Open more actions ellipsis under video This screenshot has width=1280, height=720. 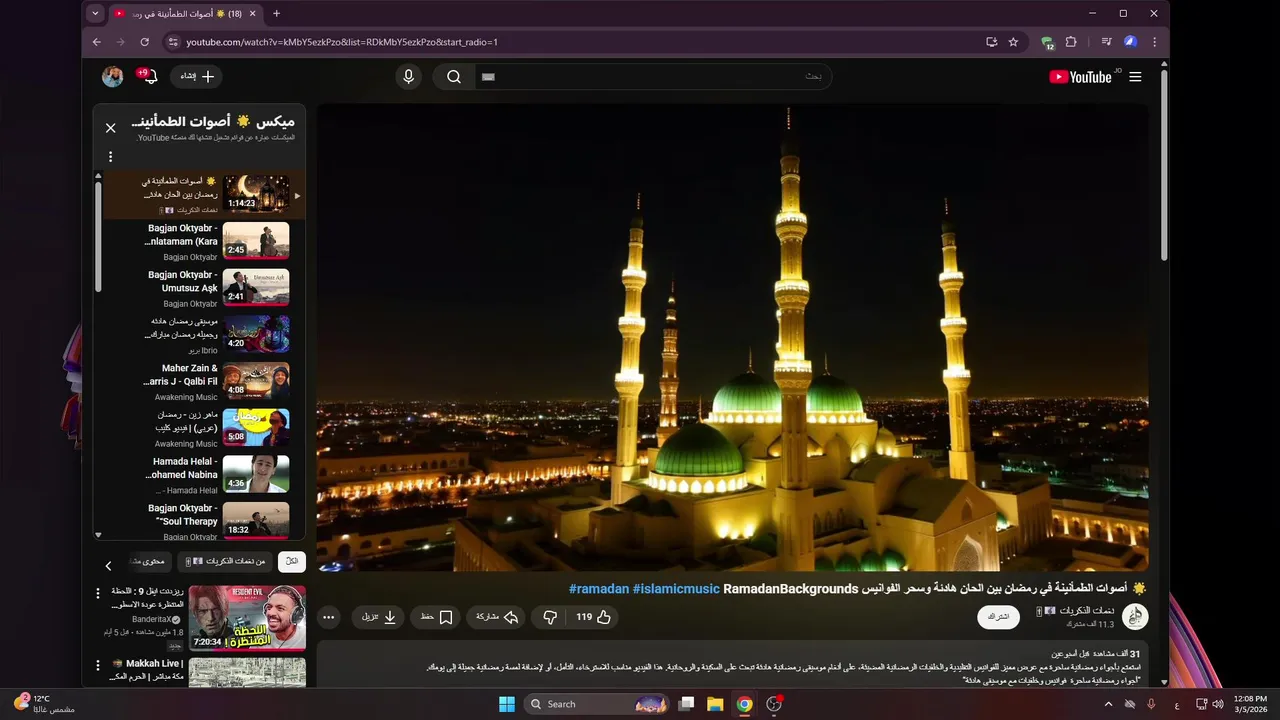click(328, 617)
